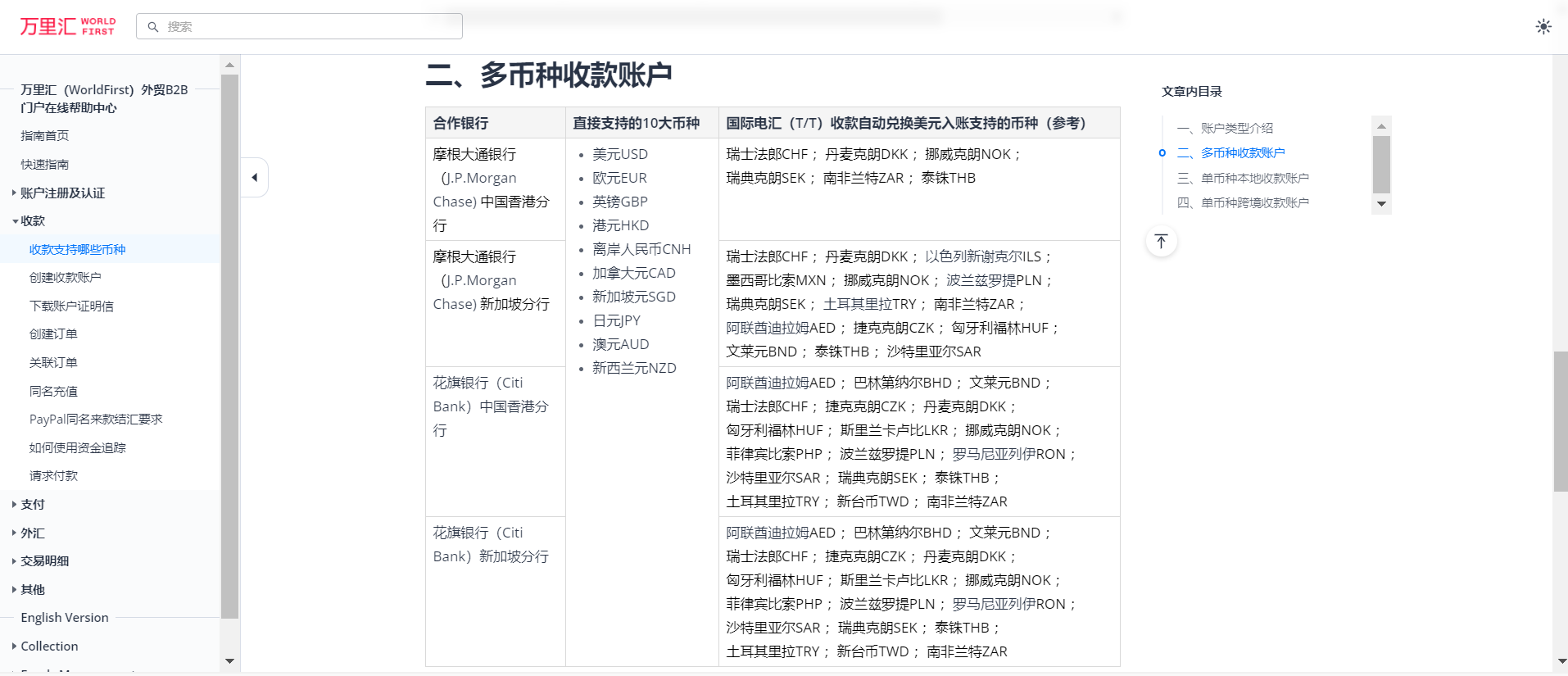Open 创建收款账户 page

[x=66, y=278]
